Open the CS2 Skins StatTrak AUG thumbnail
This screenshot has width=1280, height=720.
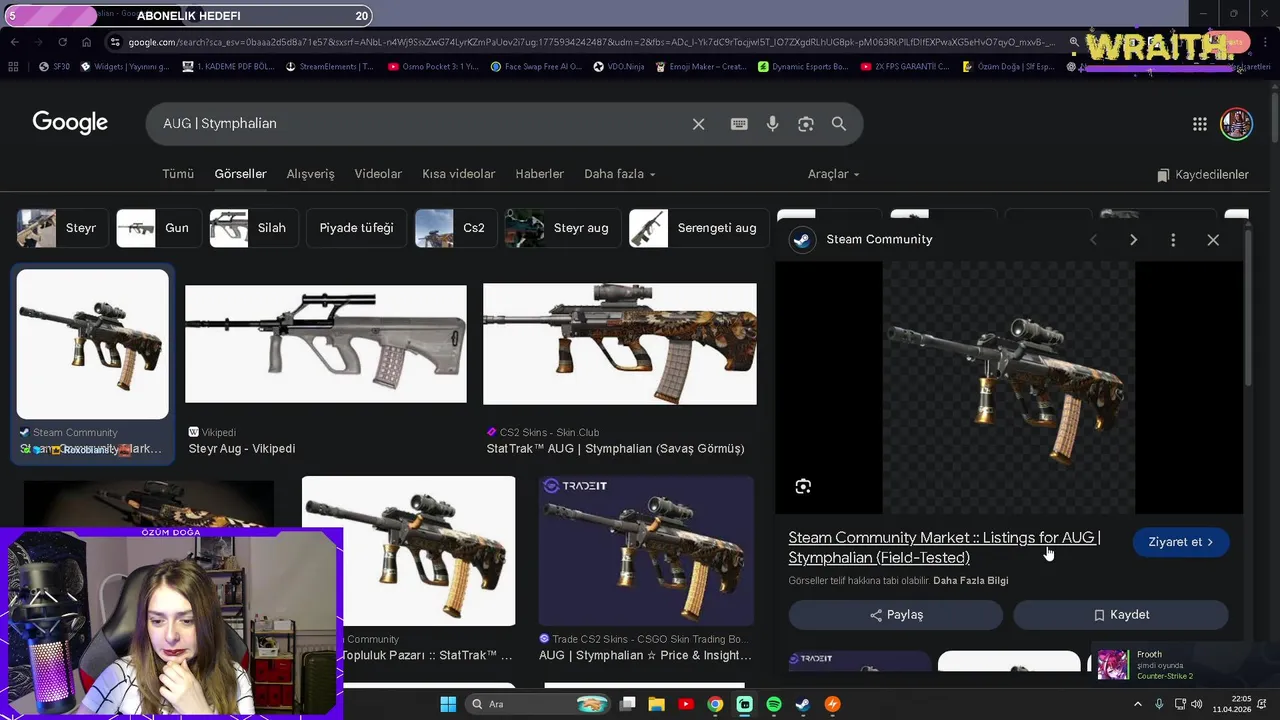tap(620, 344)
